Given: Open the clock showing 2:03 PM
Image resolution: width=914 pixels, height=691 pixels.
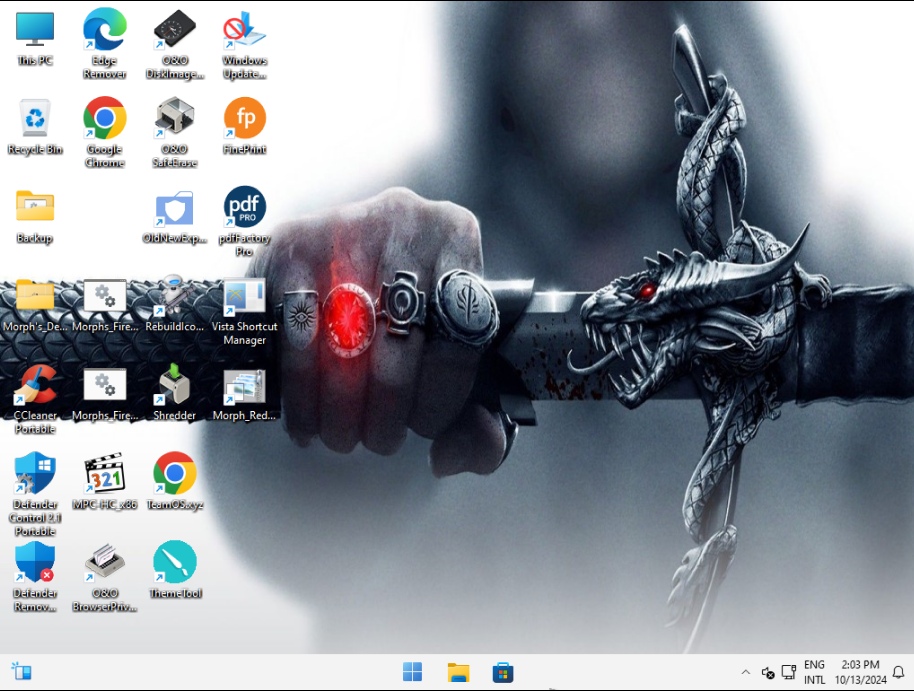Looking at the screenshot, I should click(x=860, y=672).
